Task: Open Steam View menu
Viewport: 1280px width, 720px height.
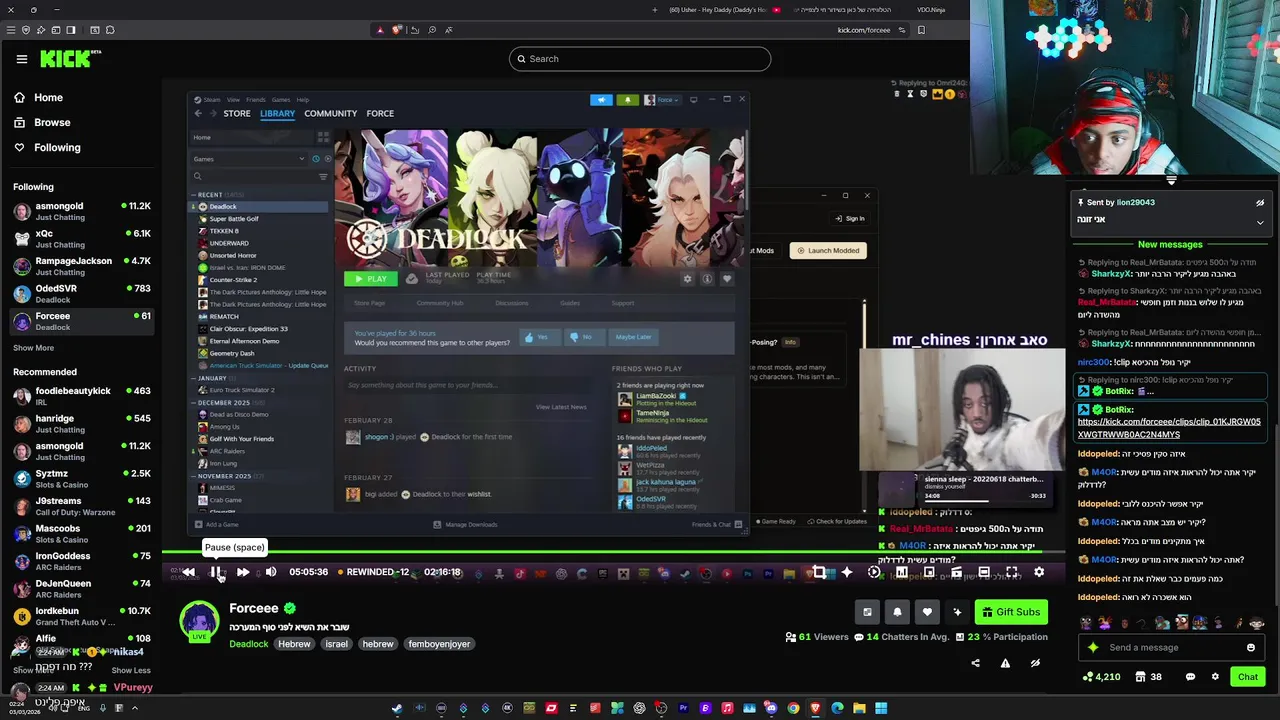Action: (233, 100)
